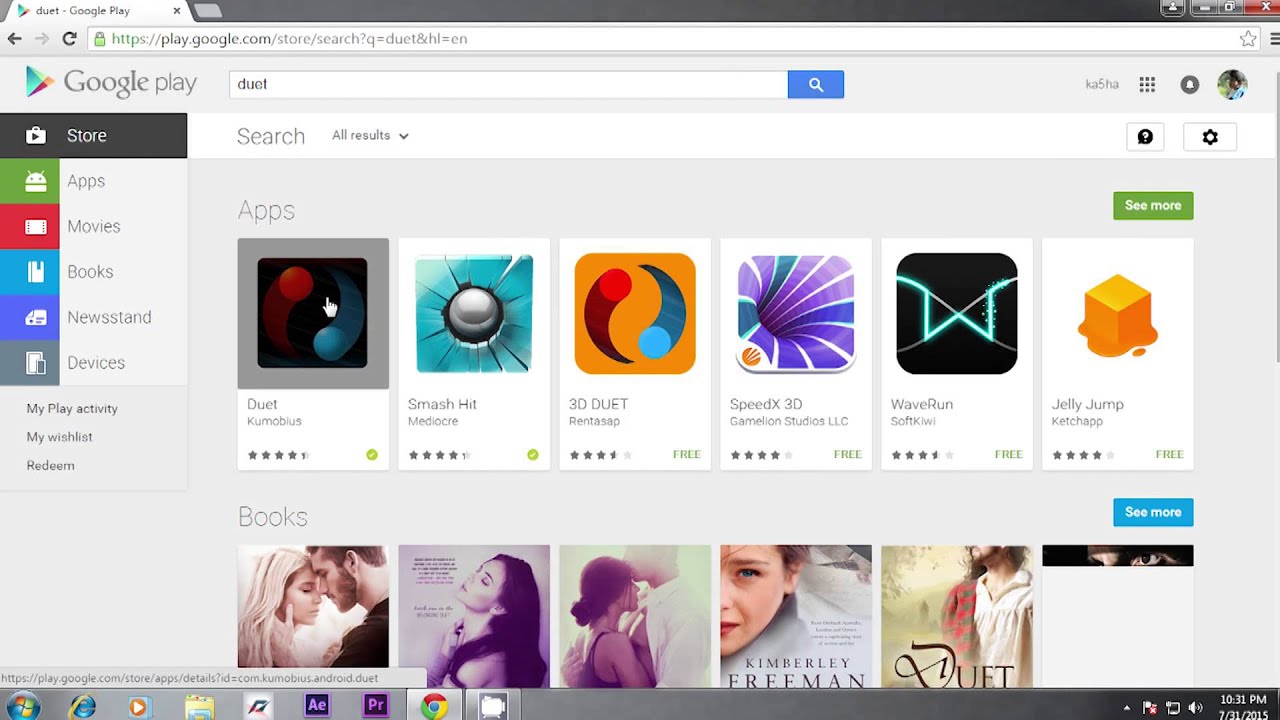1280x720 pixels.
Task: Open the Redeem link
Action: 50,465
